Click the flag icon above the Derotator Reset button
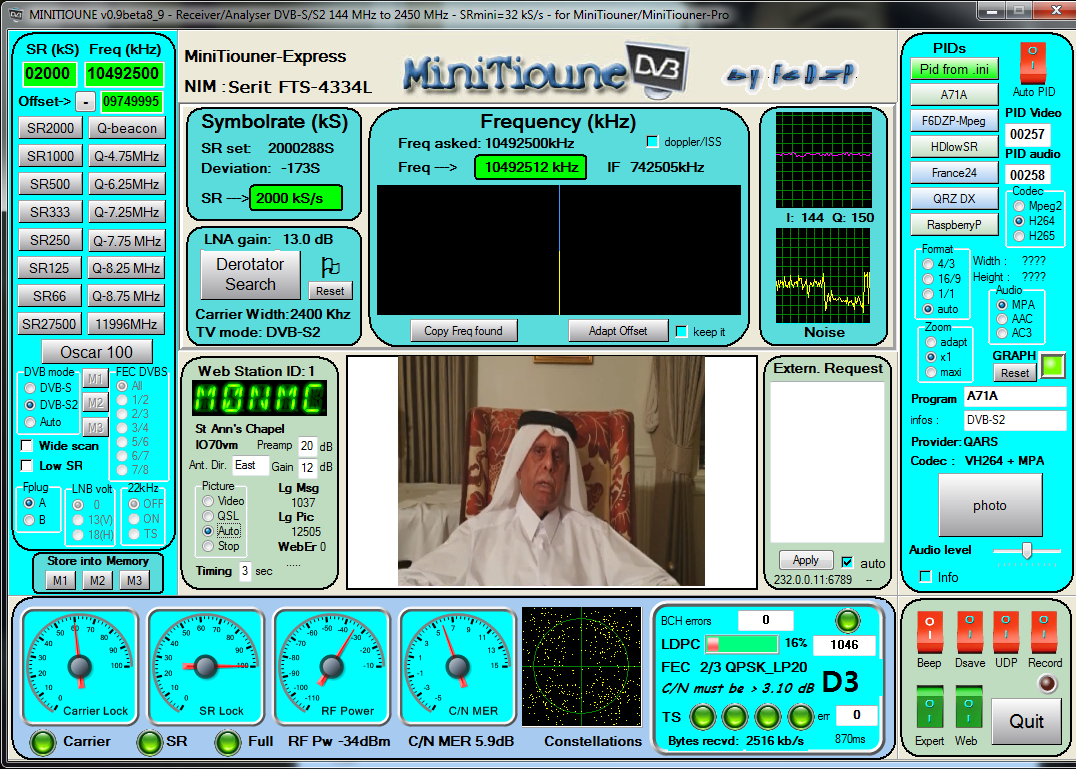Viewport: 1076px width, 772px height. 331,267
